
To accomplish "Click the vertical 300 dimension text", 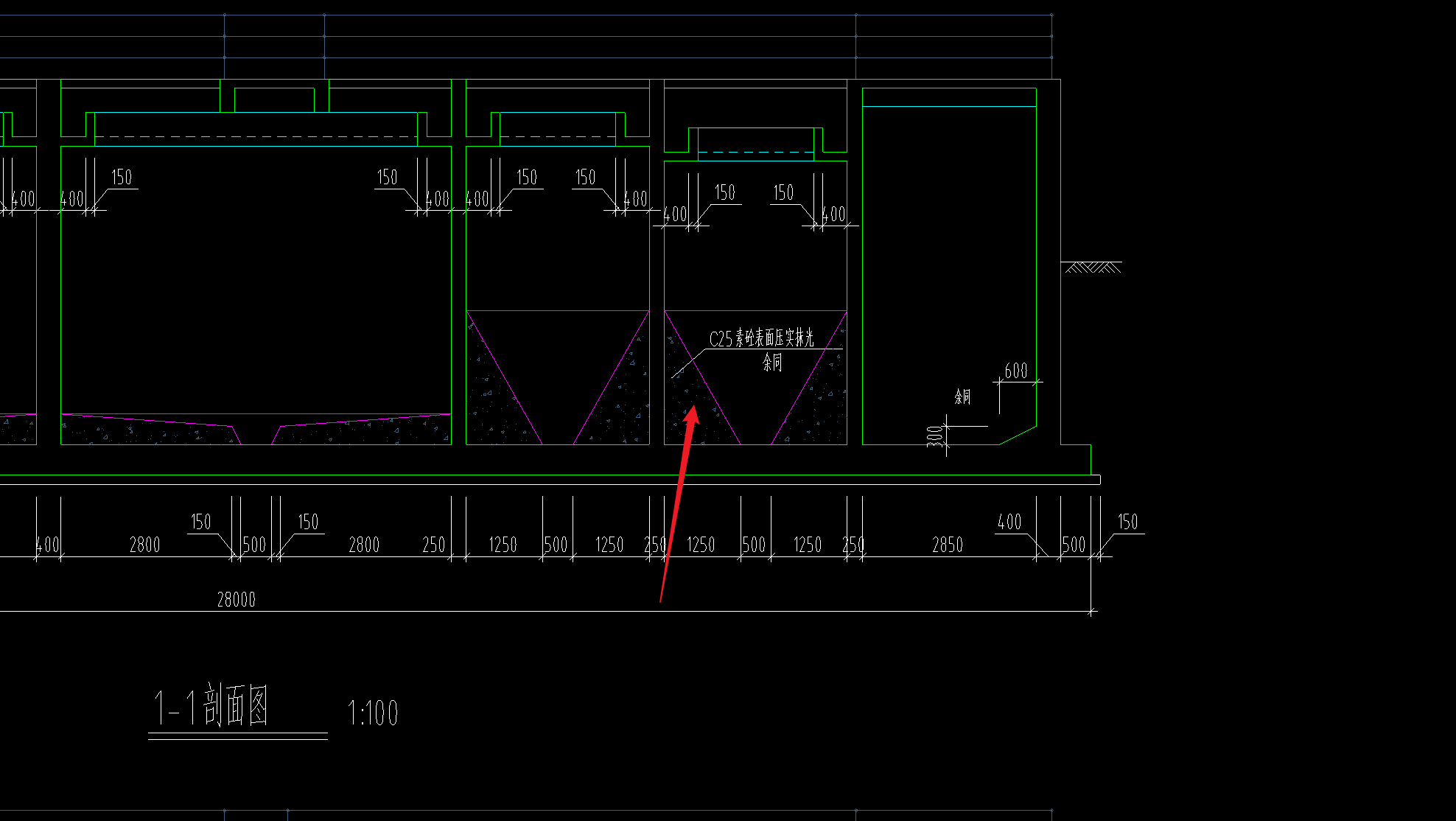I will click(x=934, y=436).
